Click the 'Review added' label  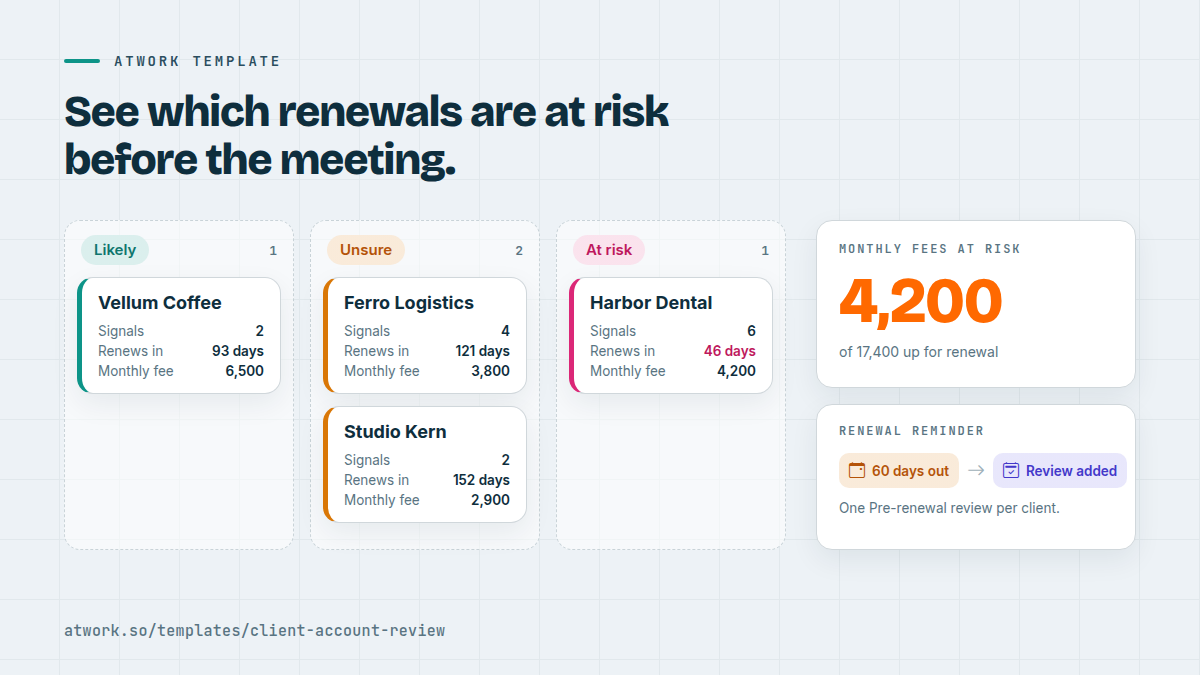(1071, 471)
